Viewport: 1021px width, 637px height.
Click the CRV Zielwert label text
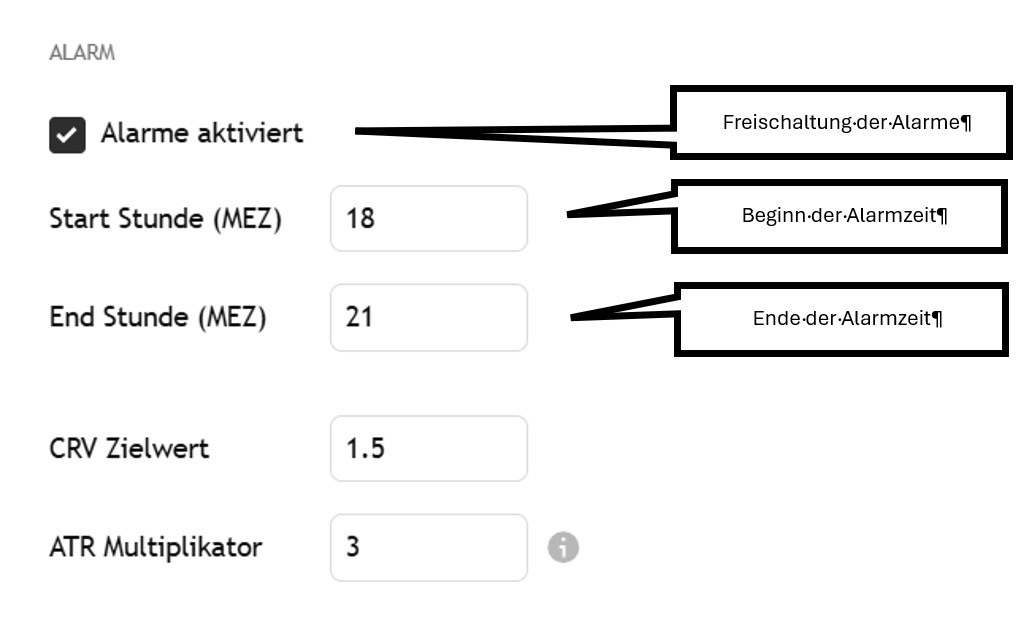click(x=130, y=448)
